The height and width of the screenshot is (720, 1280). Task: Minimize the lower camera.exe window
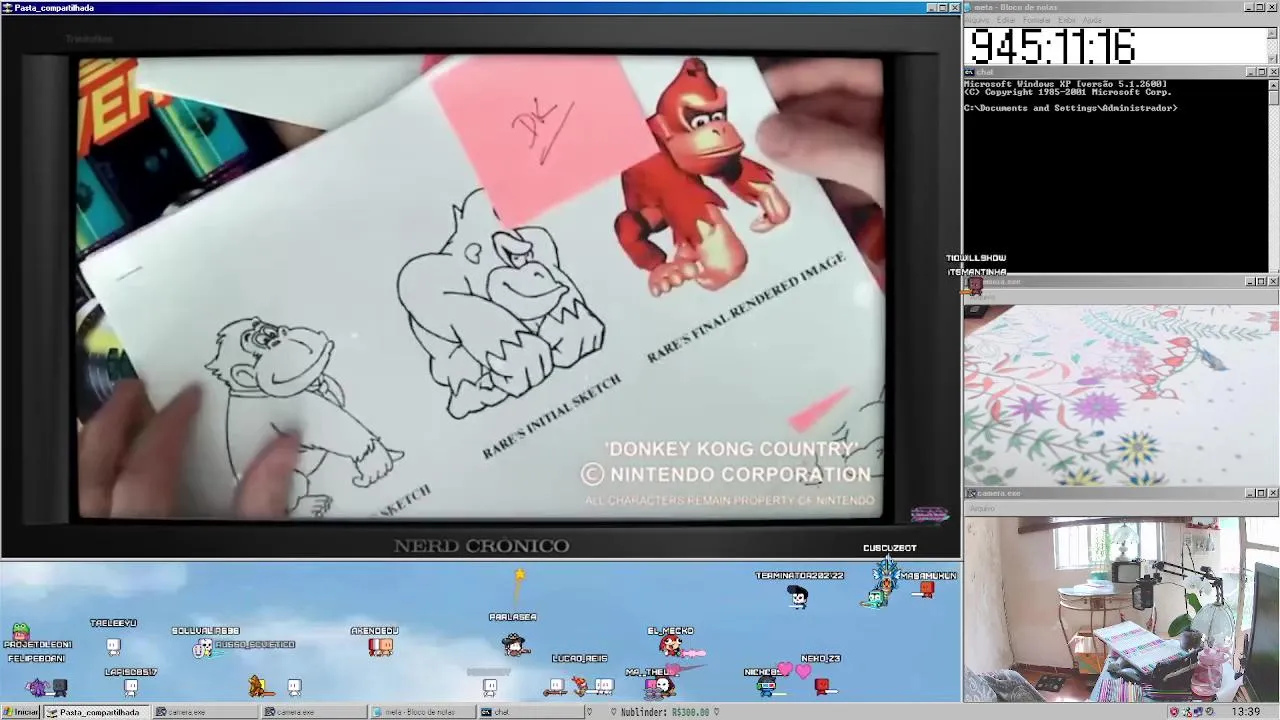(1249, 493)
